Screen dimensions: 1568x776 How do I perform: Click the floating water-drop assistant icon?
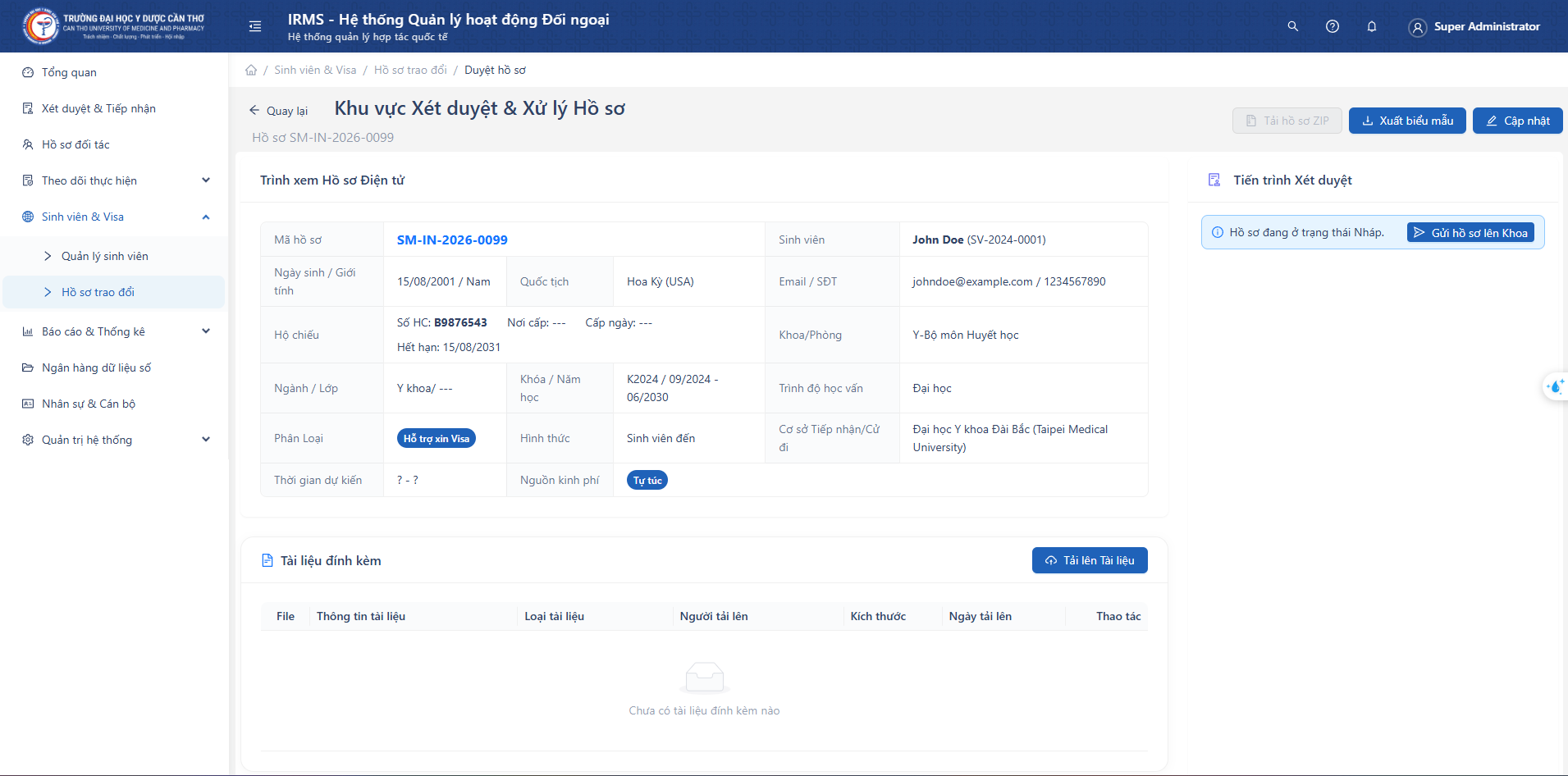[1555, 386]
